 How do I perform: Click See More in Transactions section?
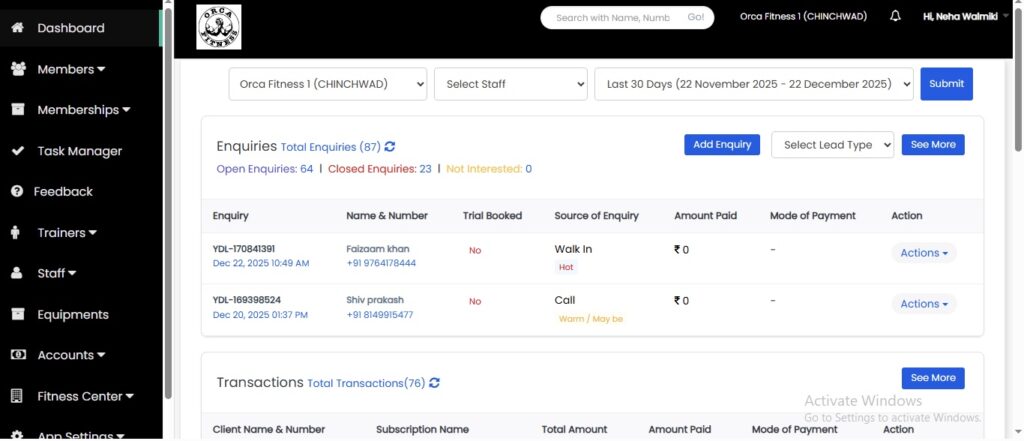tap(933, 378)
